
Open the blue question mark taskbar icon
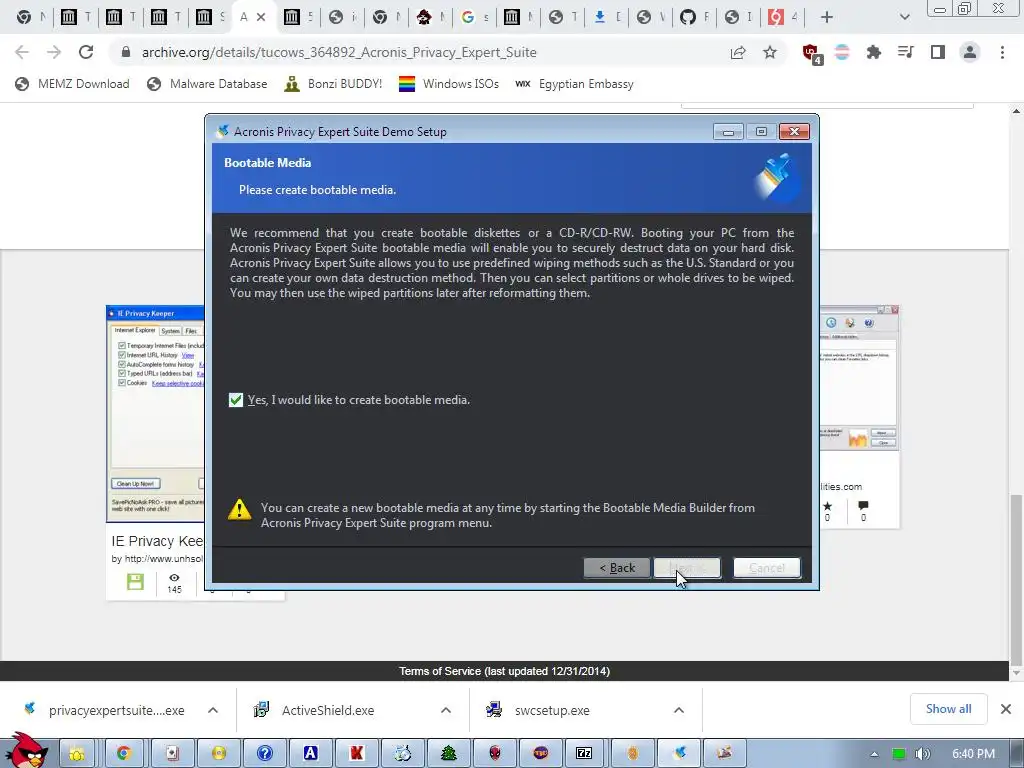pos(264,753)
